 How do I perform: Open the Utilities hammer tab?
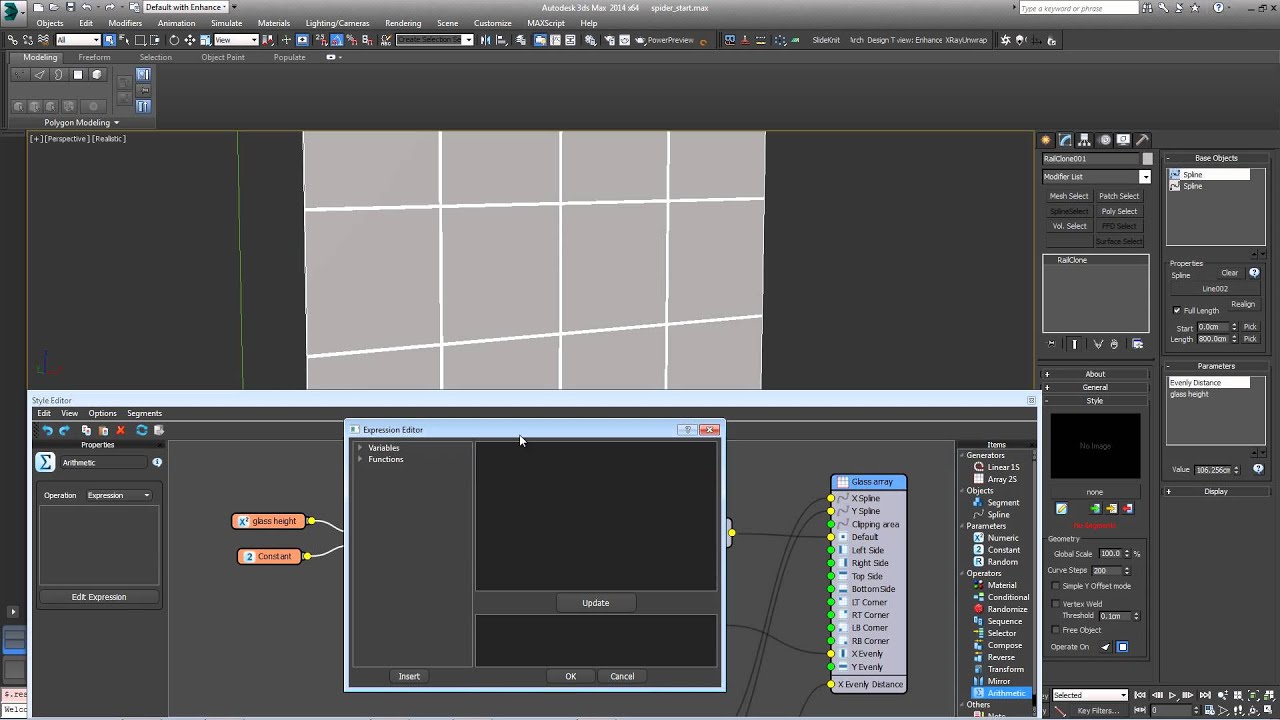1142,140
